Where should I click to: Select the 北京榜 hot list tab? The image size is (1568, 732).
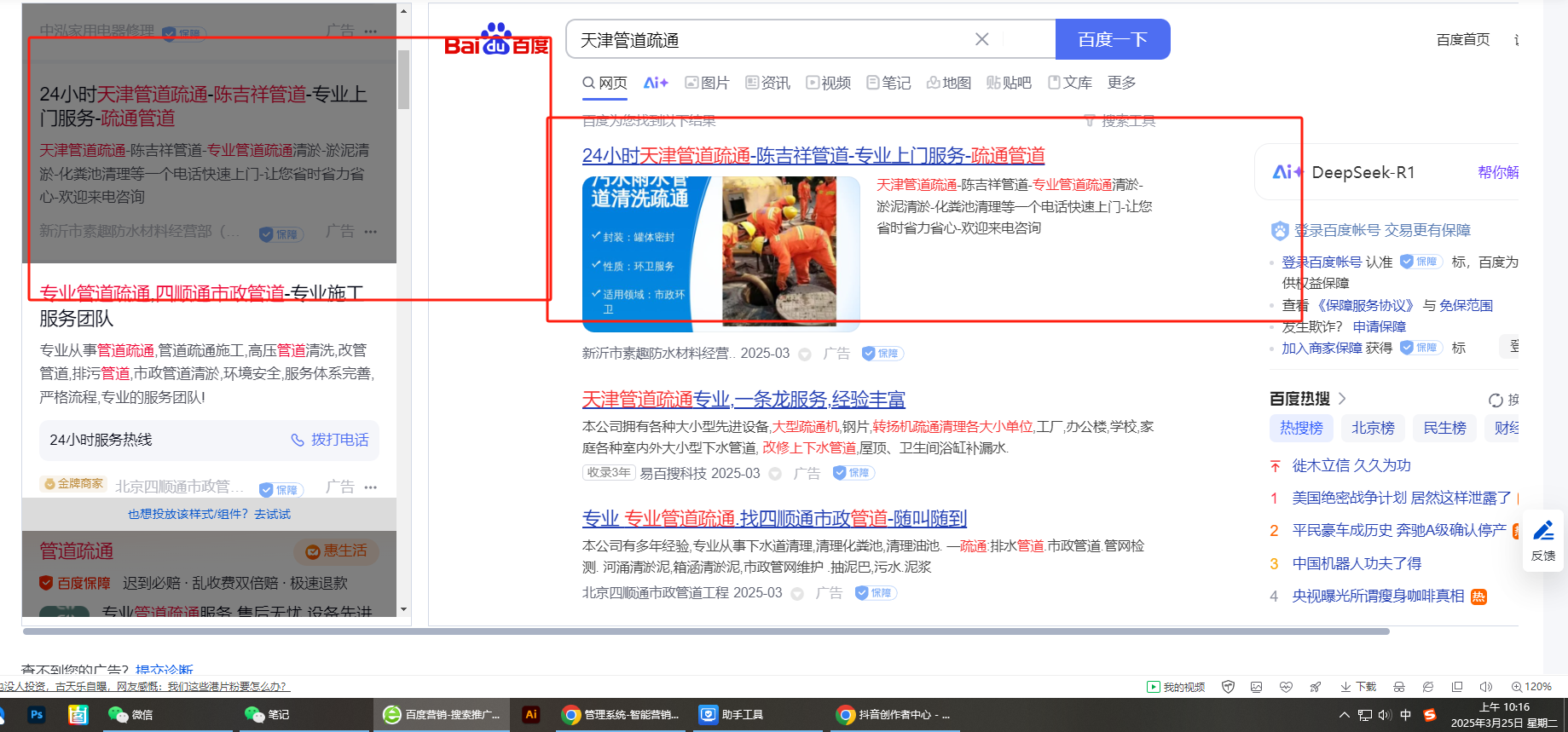[x=1373, y=428]
